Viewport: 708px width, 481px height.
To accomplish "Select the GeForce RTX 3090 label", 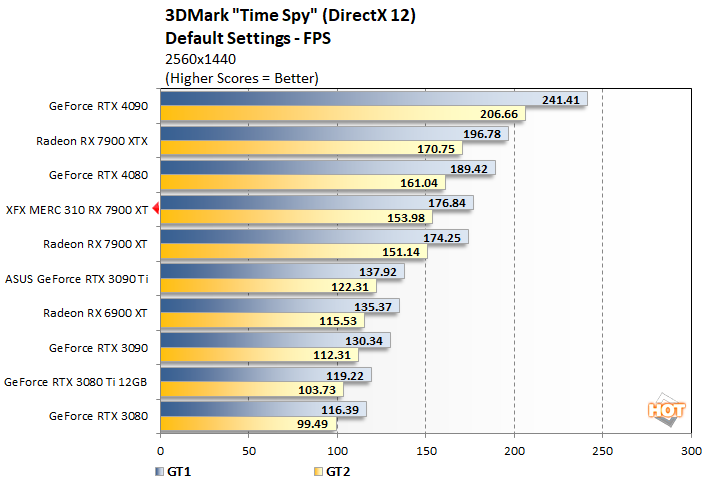I will (x=98, y=348).
